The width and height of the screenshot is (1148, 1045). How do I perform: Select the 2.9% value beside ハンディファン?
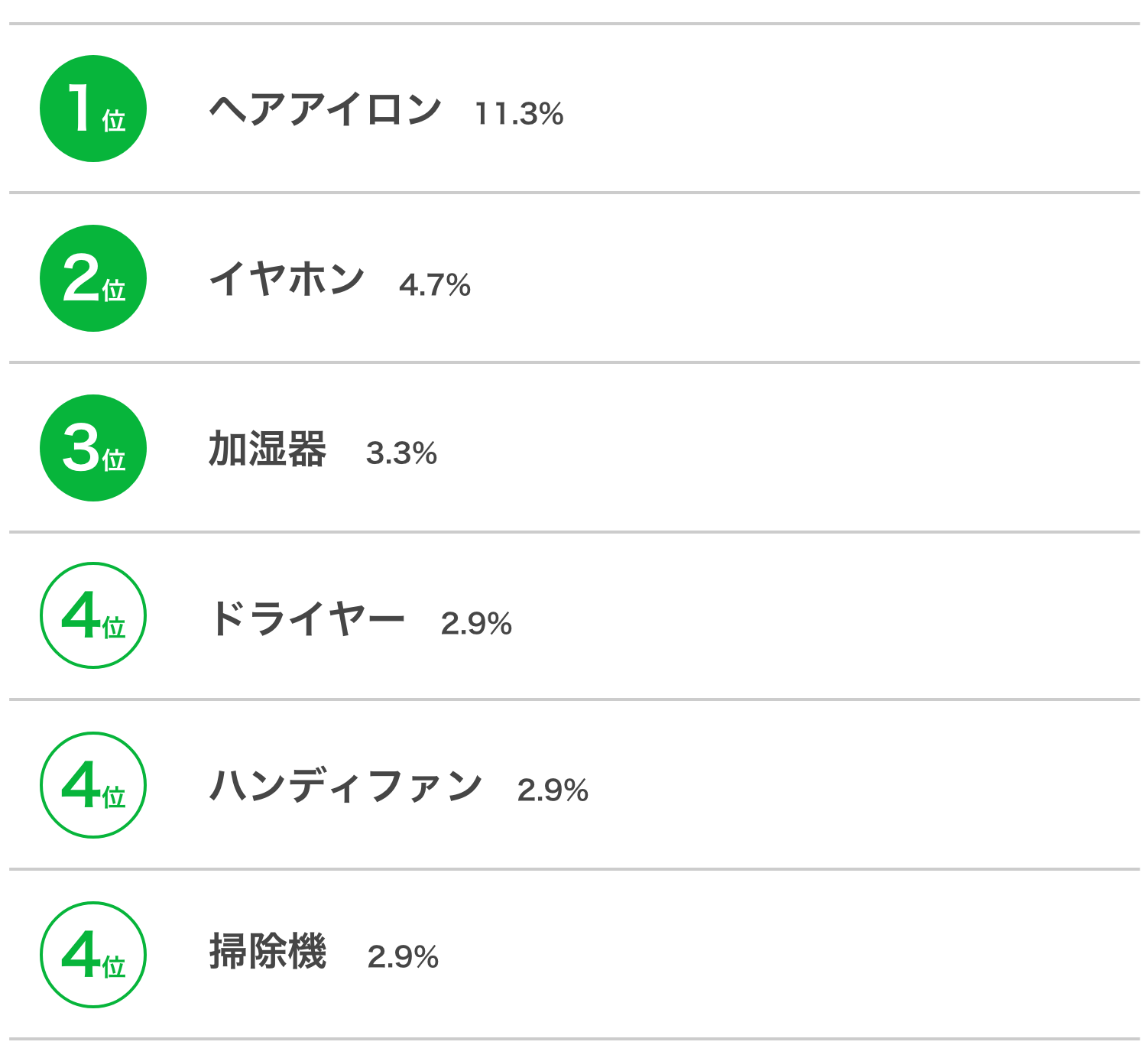[553, 790]
